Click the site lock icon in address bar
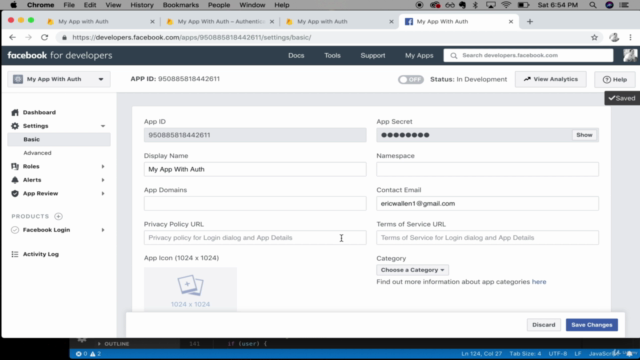 64,38
